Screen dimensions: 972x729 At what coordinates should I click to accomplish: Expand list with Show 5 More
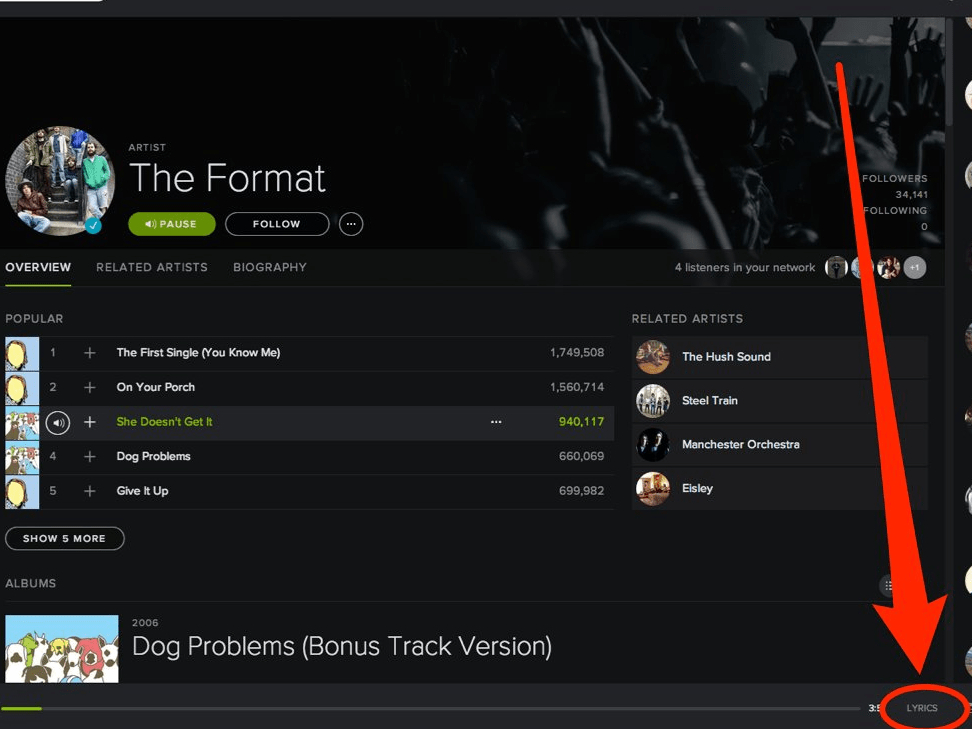tap(64, 539)
